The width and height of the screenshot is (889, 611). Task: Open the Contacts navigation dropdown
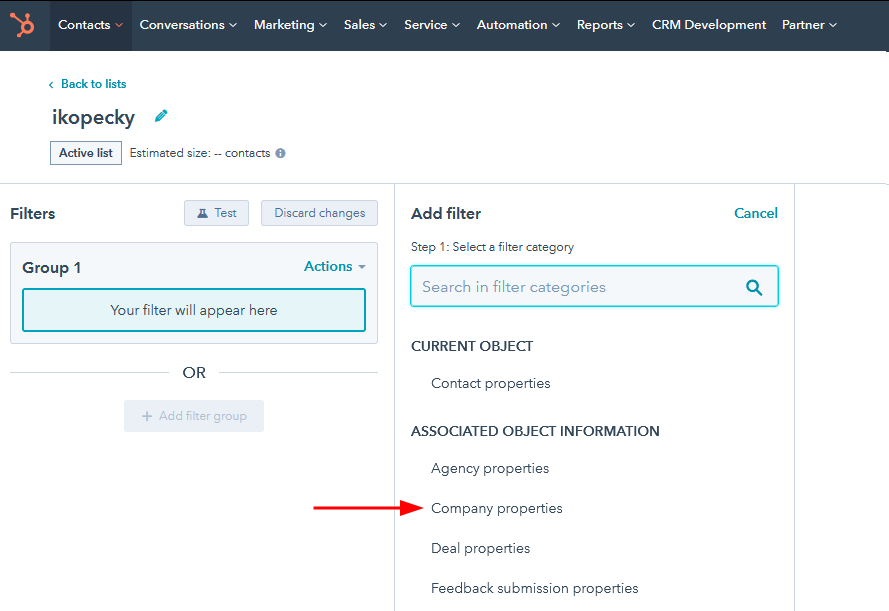pyautogui.click(x=89, y=24)
